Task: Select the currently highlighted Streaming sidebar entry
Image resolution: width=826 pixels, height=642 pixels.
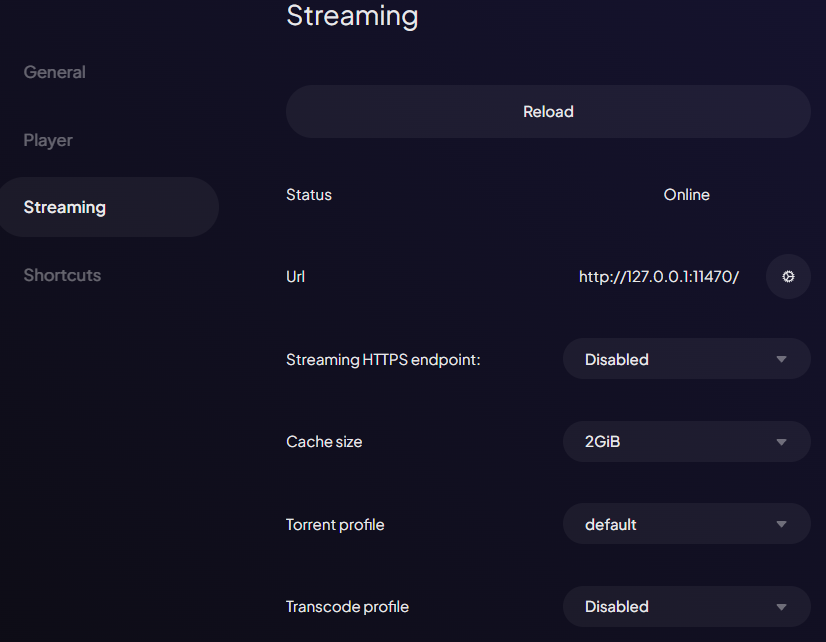Action: tap(65, 207)
